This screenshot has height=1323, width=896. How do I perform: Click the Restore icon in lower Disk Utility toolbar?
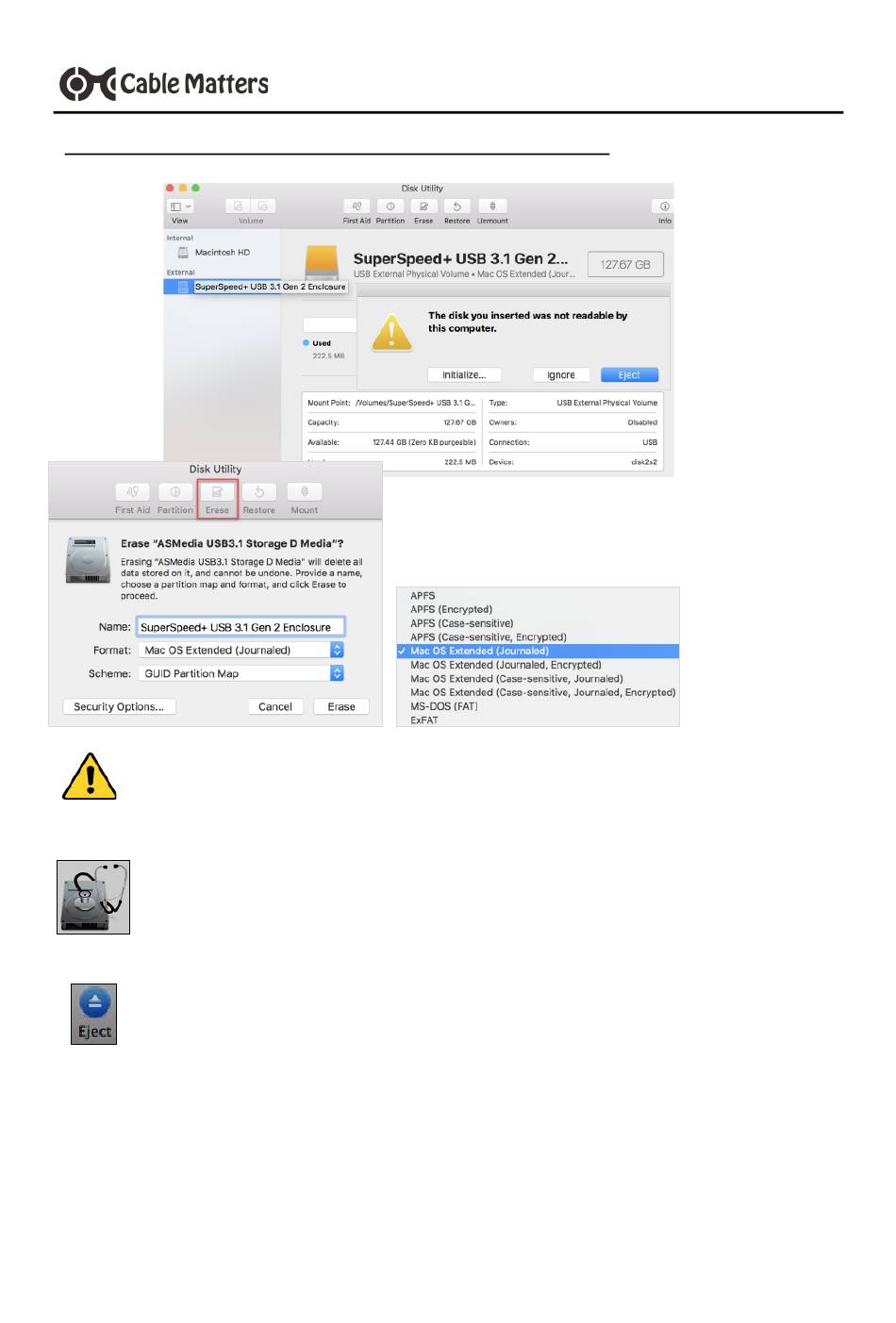pyautogui.click(x=258, y=492)
